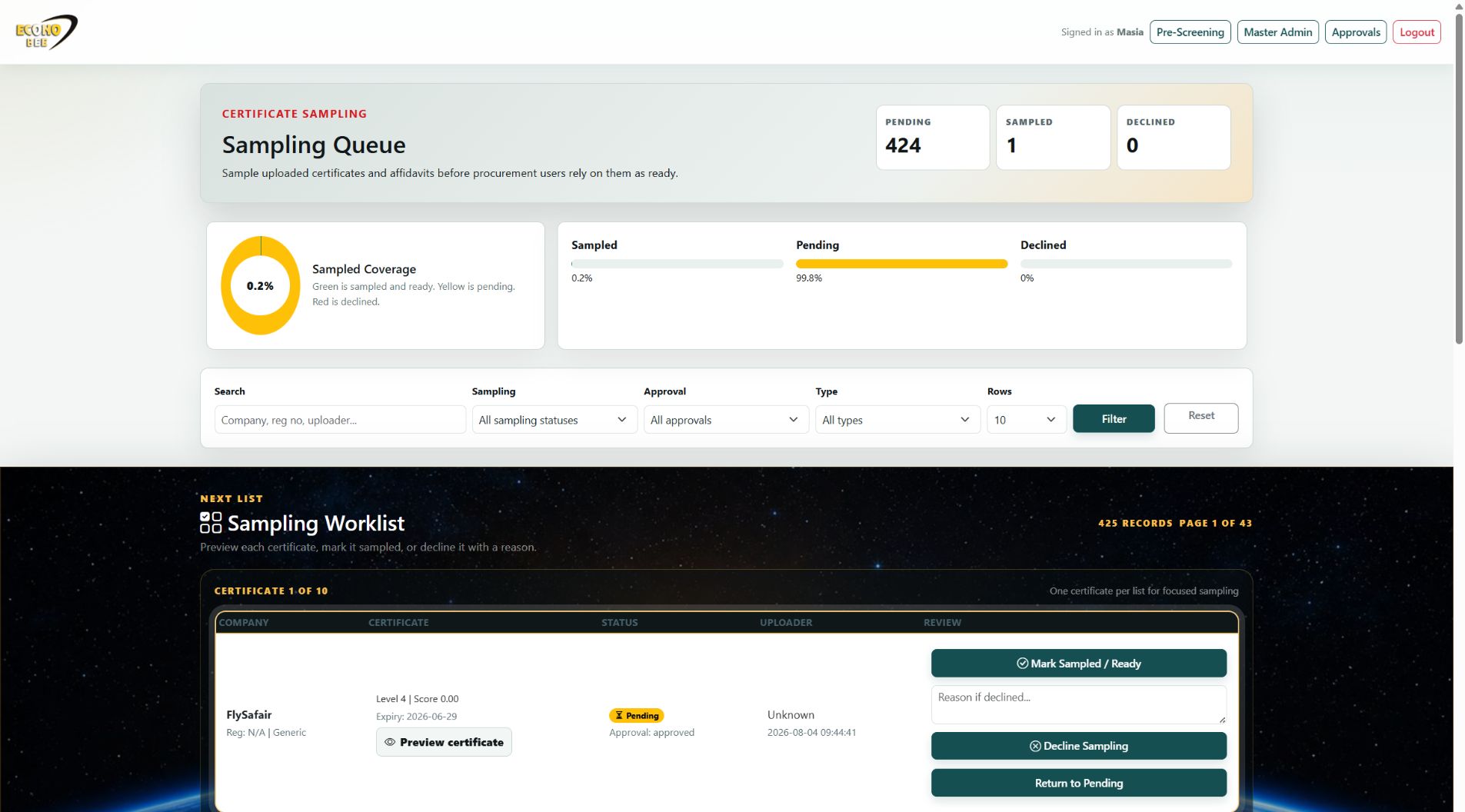Viewport: 1465px width, 812px height.
Task: Open the All approvals dropdown
Action: pos(726,420)
